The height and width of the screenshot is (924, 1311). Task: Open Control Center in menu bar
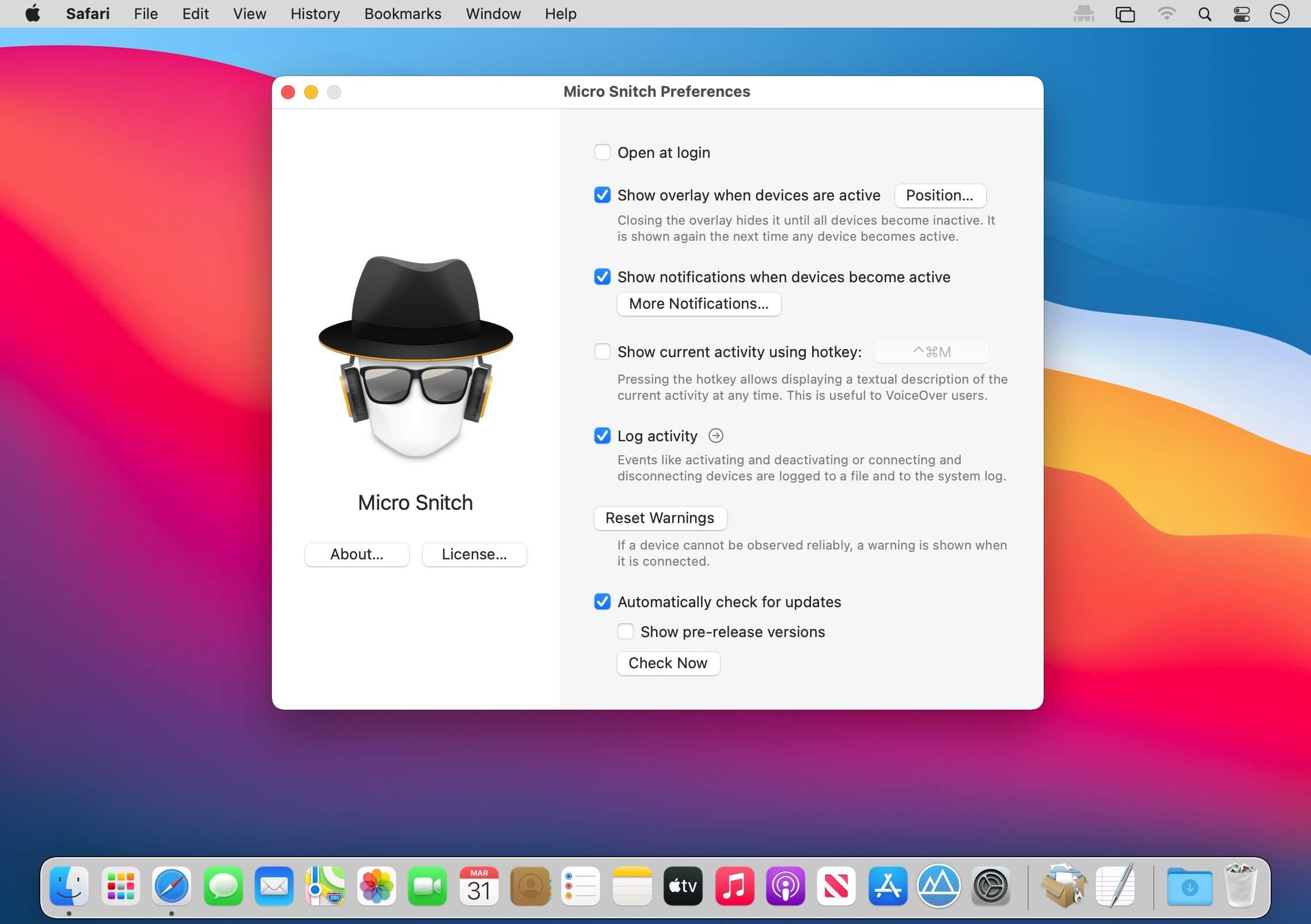point(1241,14)
